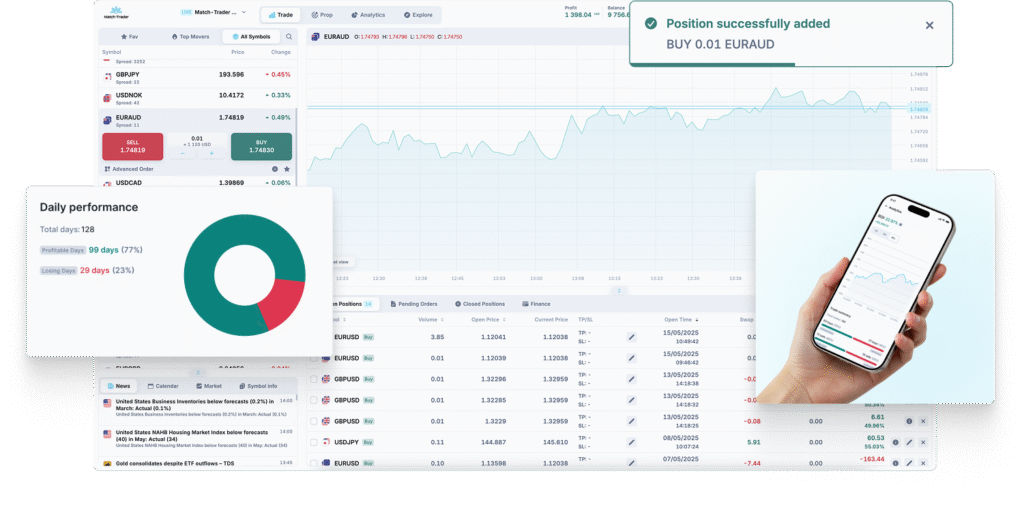Show the Top Movers tab

[x=191, y=37]
